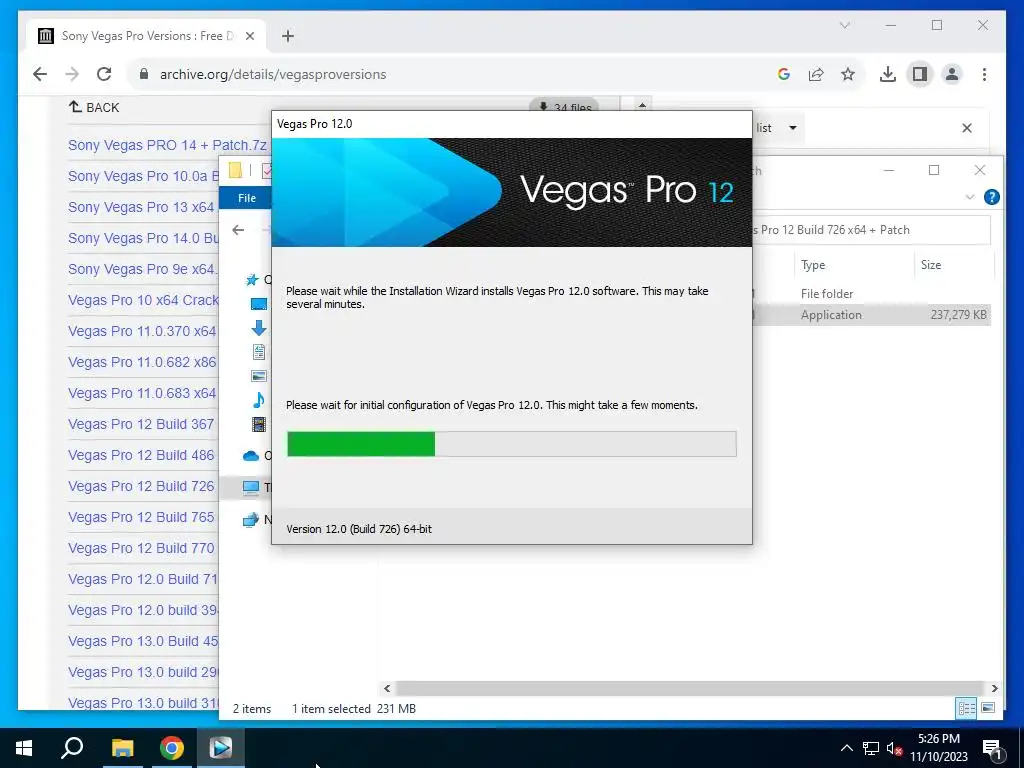Open Vegas Pro 12.0 Build 71 link
The height and width of the screenshot is (768, 1024).
[x=143, y=579]
